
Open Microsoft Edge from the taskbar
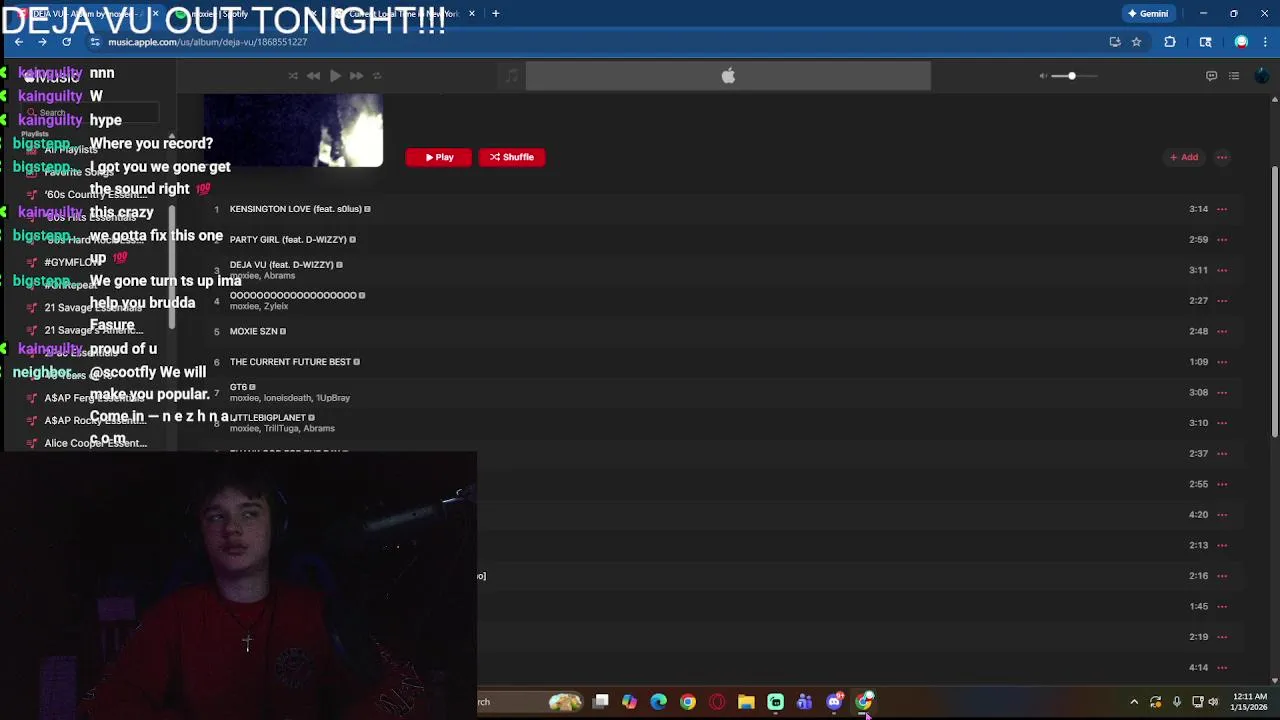[658, 702]
